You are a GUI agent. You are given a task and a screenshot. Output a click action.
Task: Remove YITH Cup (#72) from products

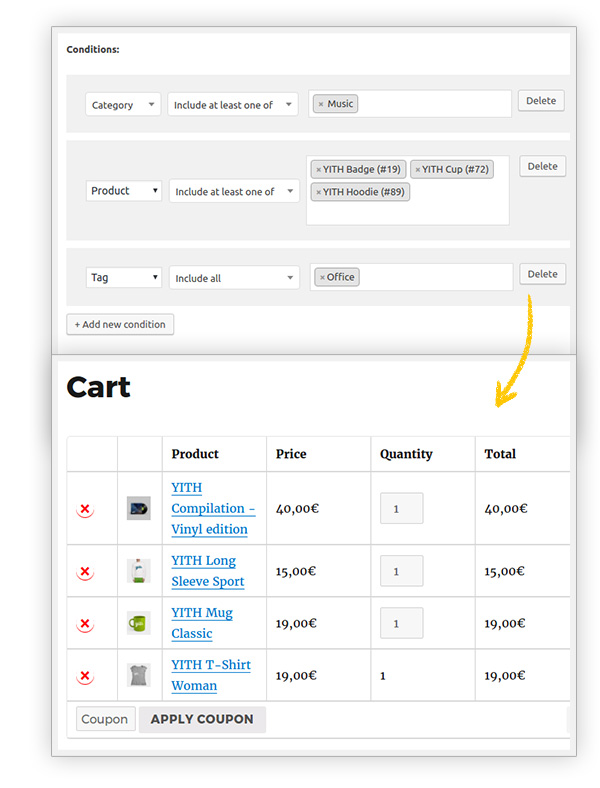418,170
